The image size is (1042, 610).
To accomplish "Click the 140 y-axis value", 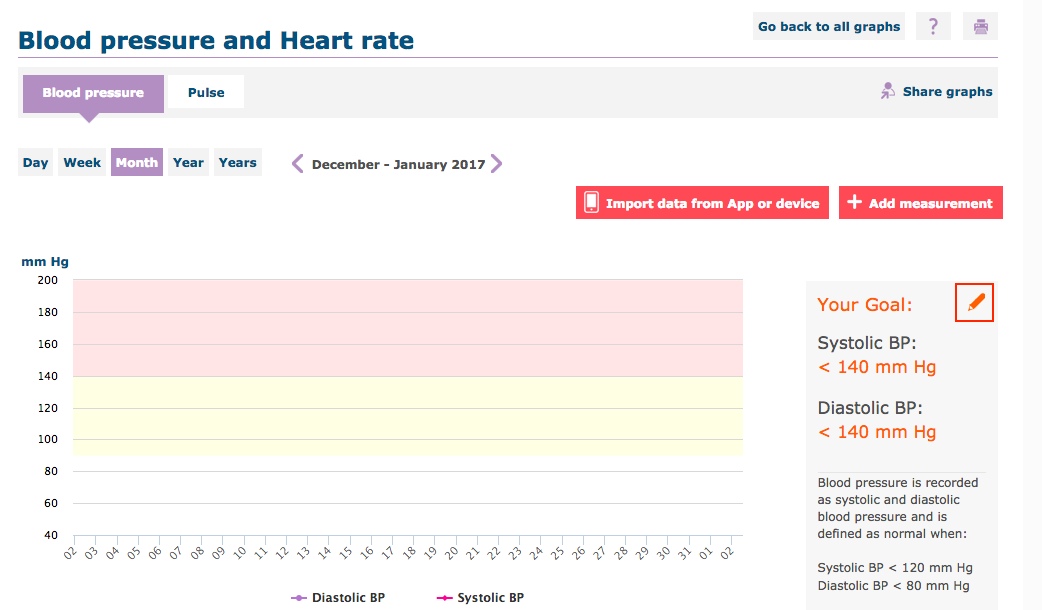I will [47, 376].
